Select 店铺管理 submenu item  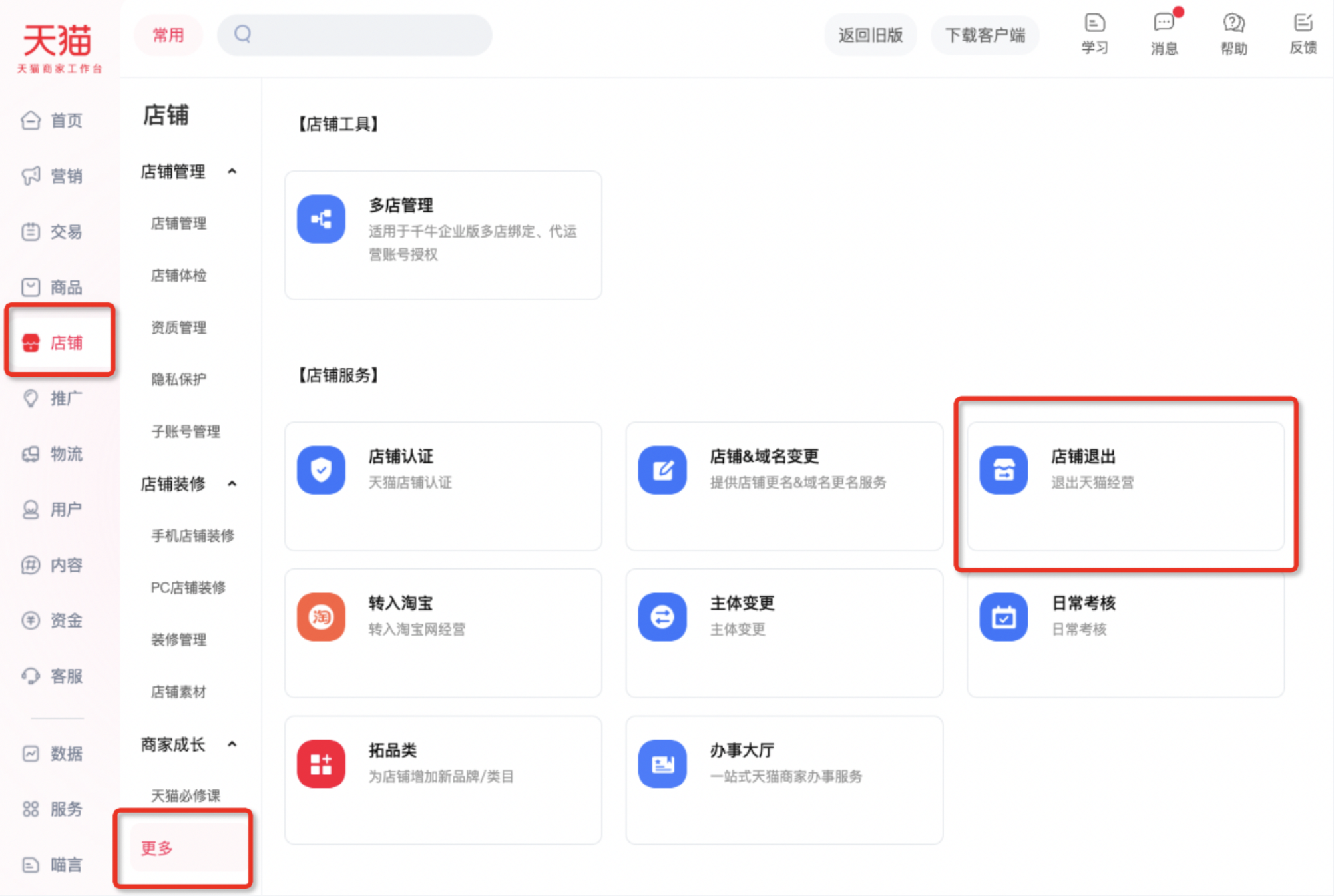click(x=178, y=223)
